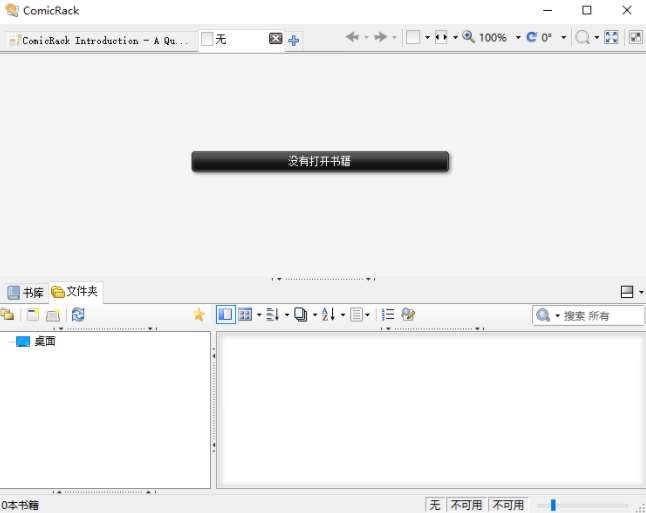Viewport: 646px width, 513px height.
Task: Click the magnifier loupe icon
Action: [582, 37]
